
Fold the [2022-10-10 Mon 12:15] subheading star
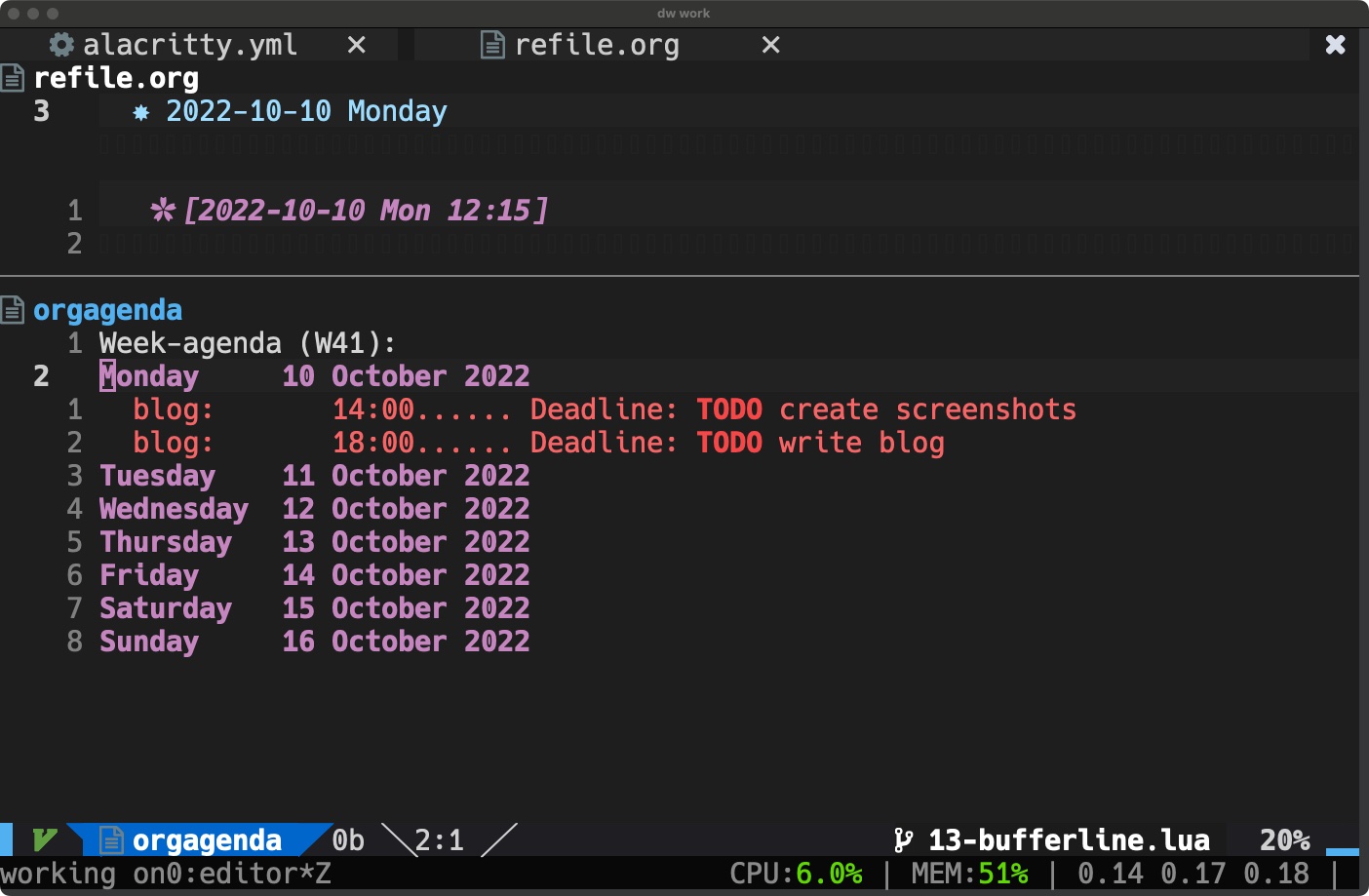click(x=163, y=210)
